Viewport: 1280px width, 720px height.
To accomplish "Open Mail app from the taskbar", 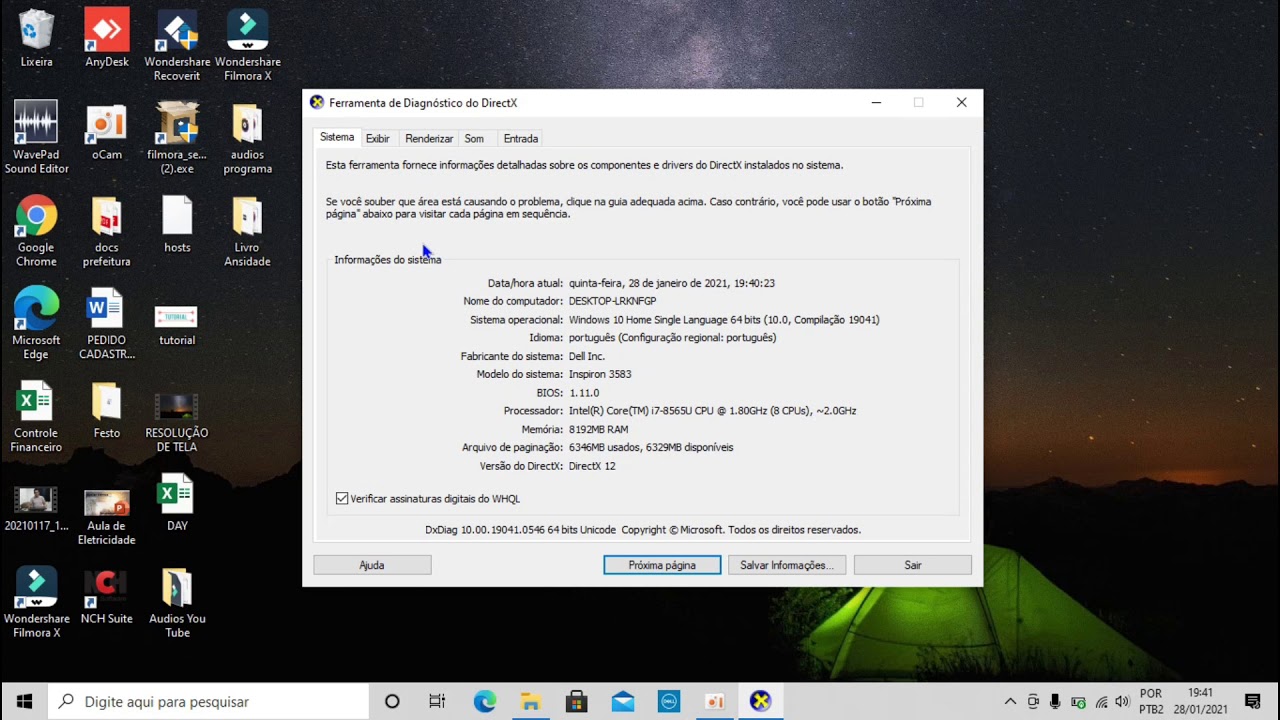I will point(622,701).
